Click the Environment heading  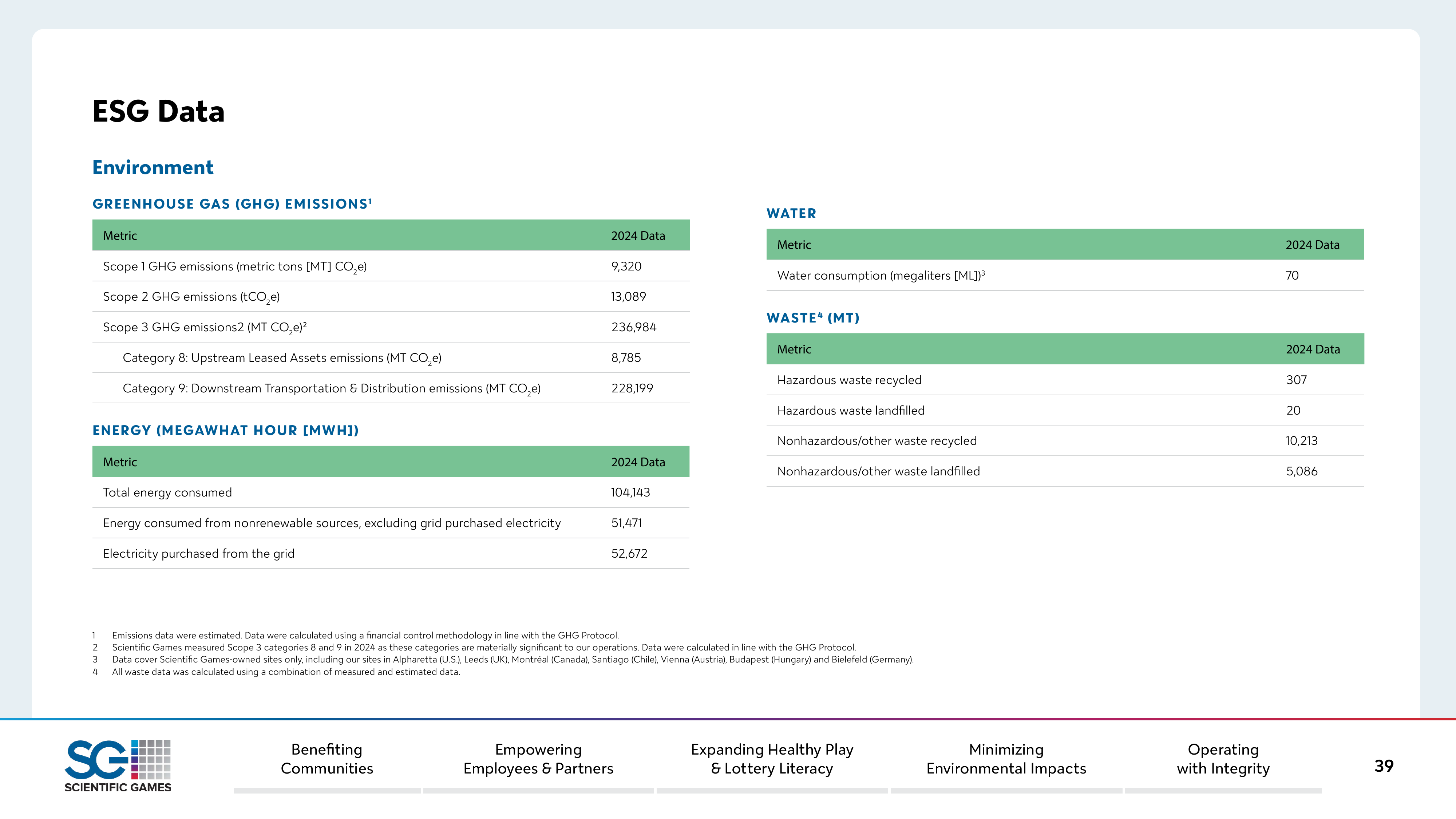coord(153,167)
